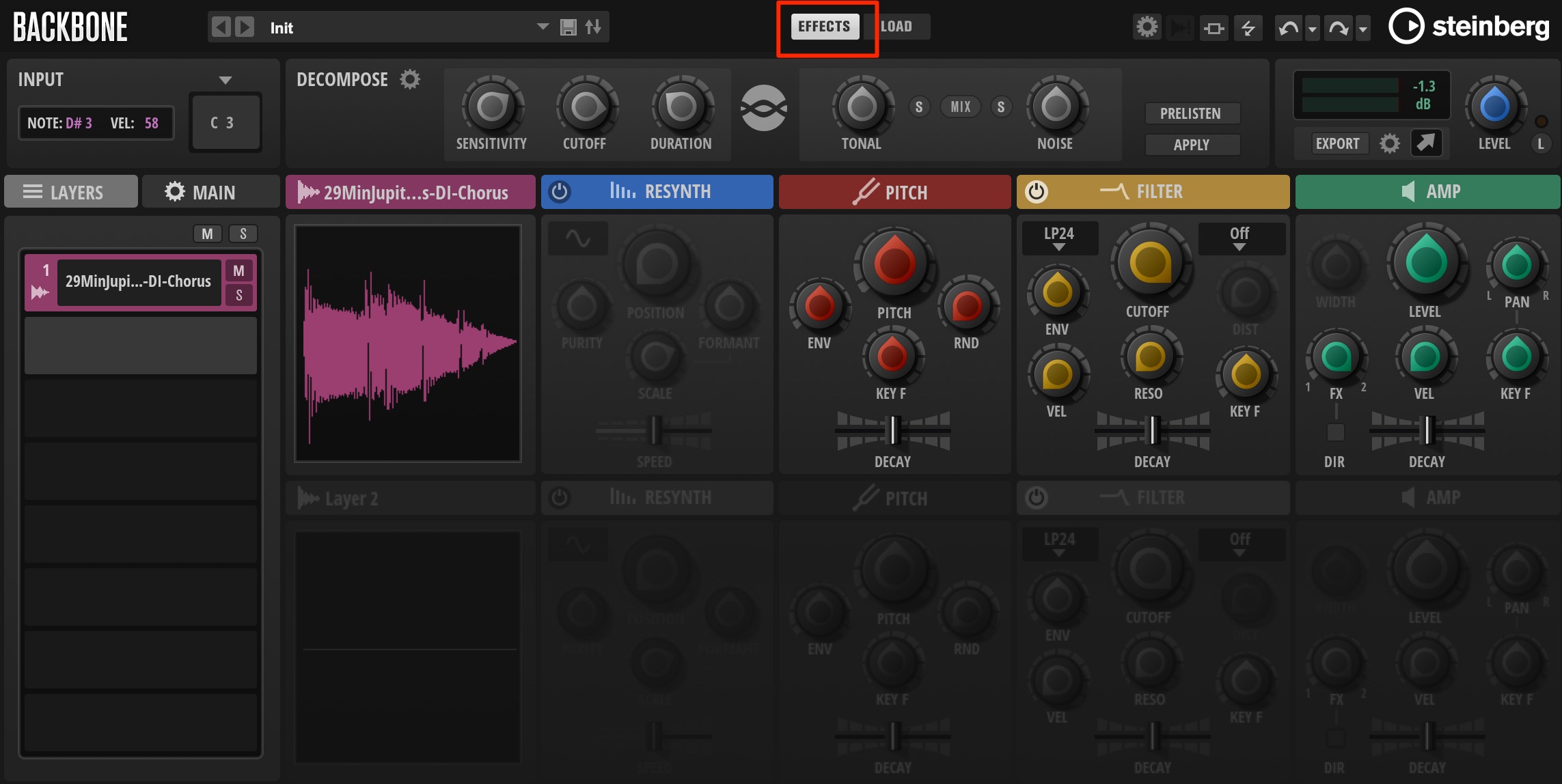
Task: Click the Apply button
Action: coord(1191,145)
